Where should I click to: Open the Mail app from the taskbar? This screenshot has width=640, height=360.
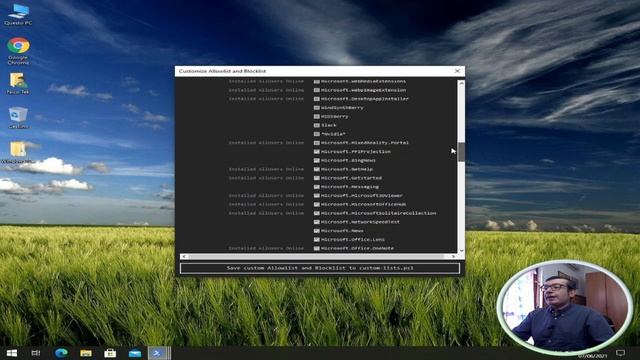click(x=135, y=353)
